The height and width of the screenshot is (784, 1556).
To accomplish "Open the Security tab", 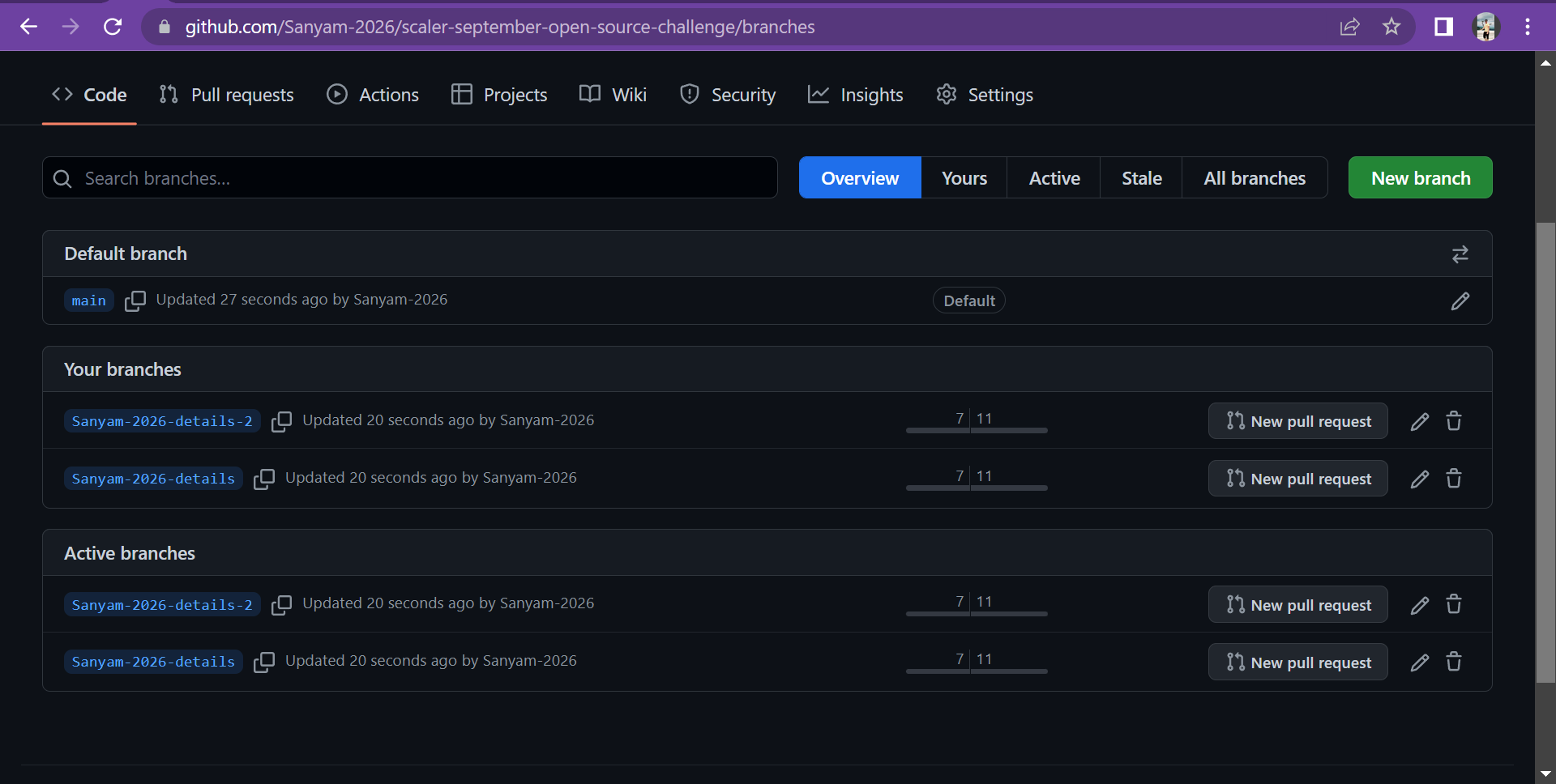I will [x=727, y=95].
